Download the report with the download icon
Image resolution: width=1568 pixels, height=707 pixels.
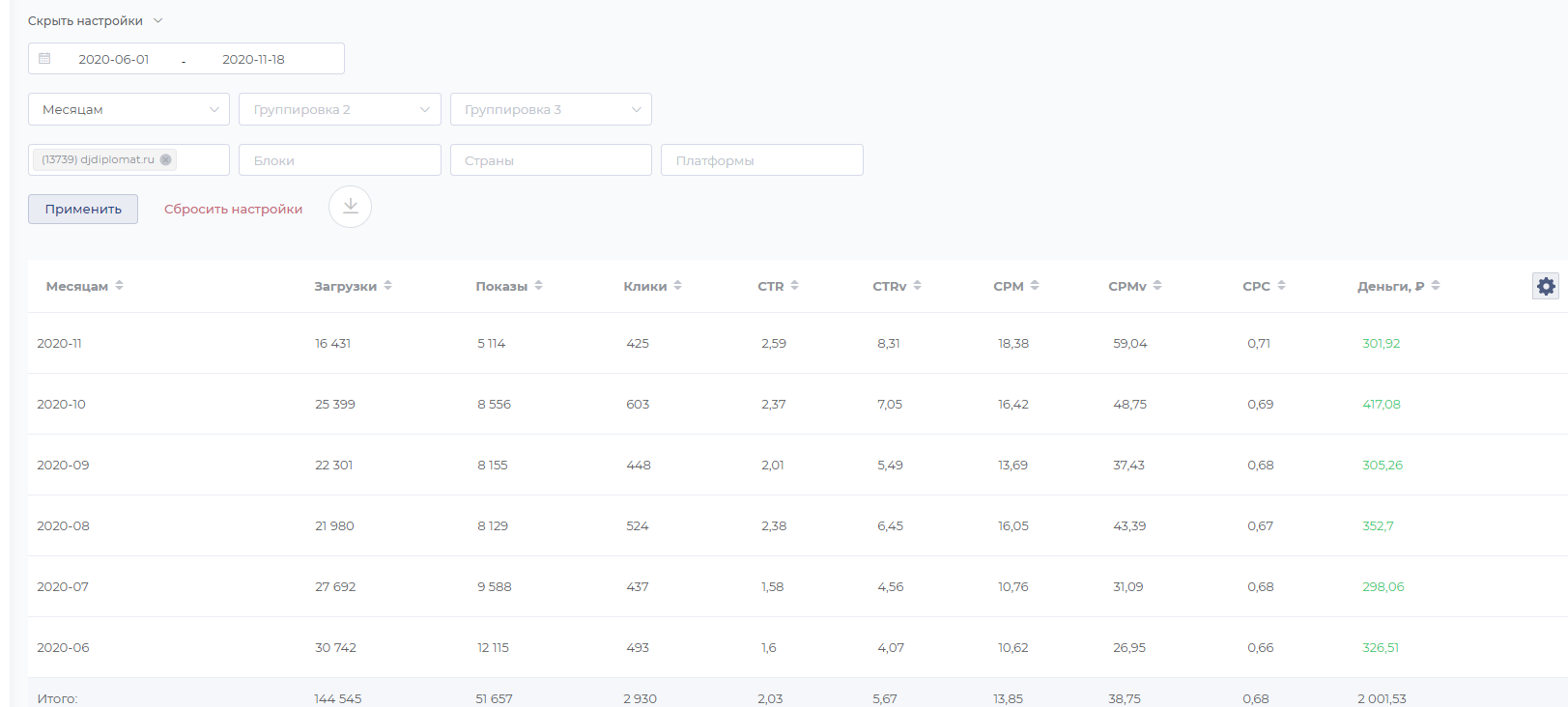point(350,207)
